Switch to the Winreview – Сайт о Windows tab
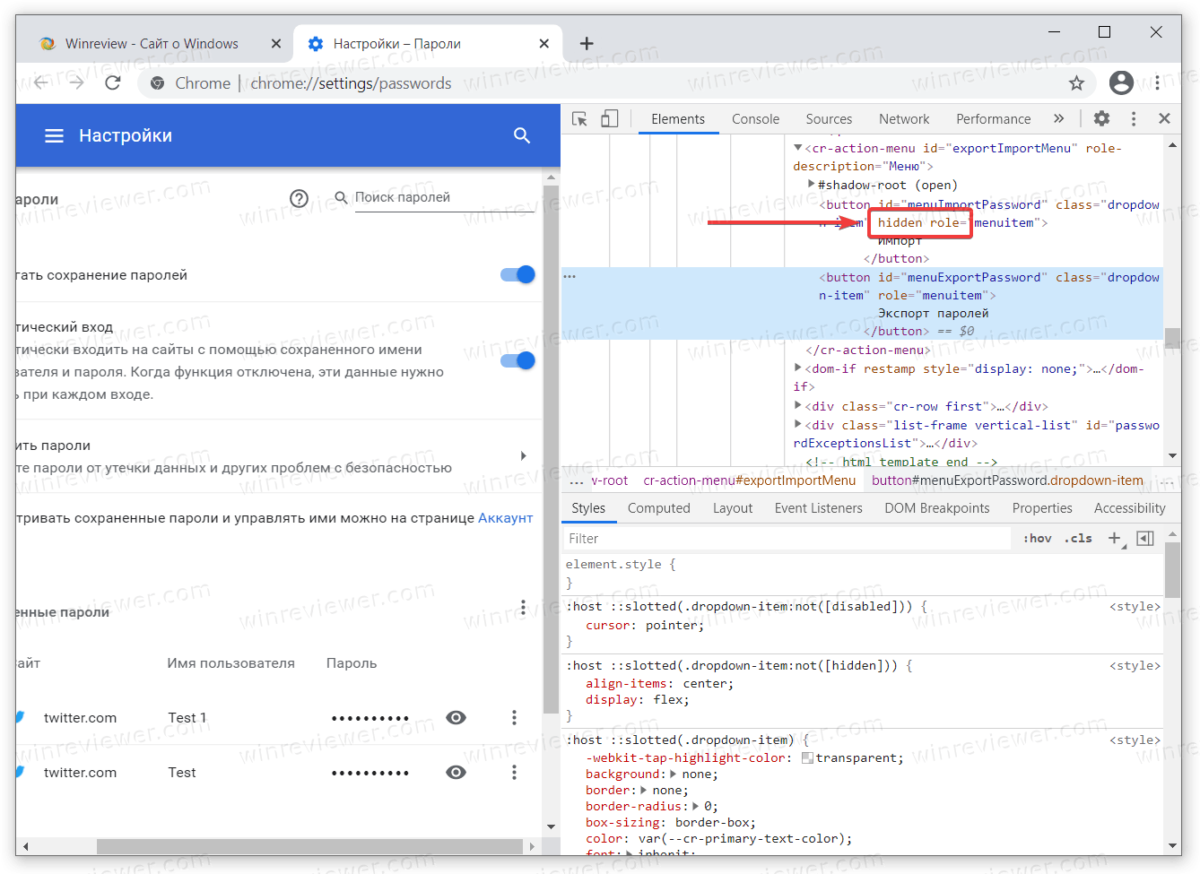1200x874 pixels. [x=151, y=44]
